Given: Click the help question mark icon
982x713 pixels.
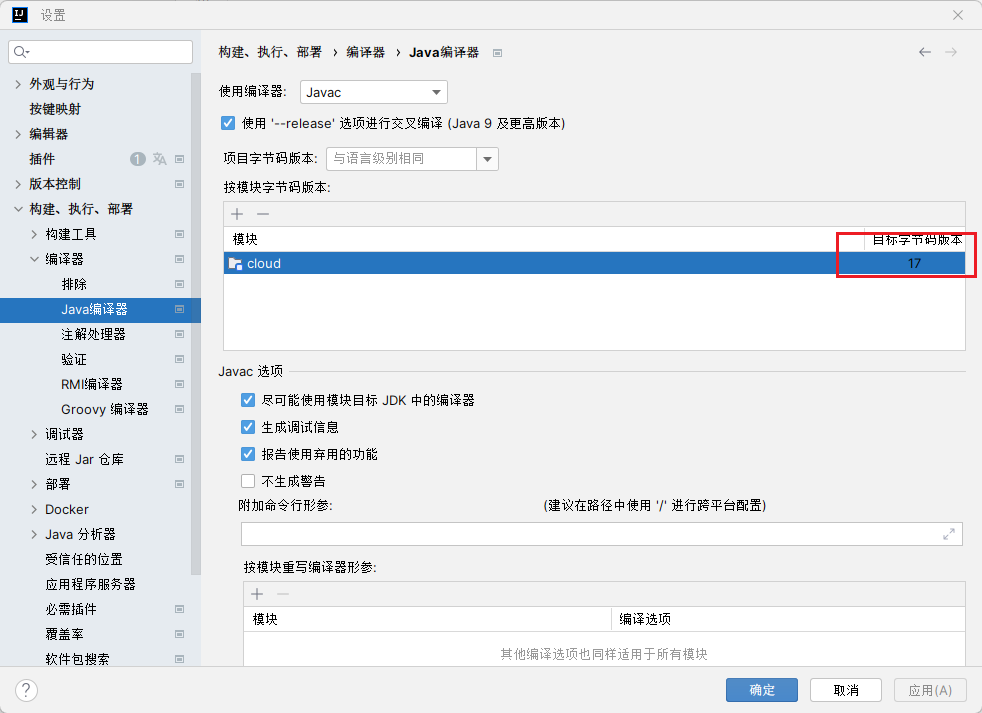Looking at the screenshot, I should click(26, 690).
